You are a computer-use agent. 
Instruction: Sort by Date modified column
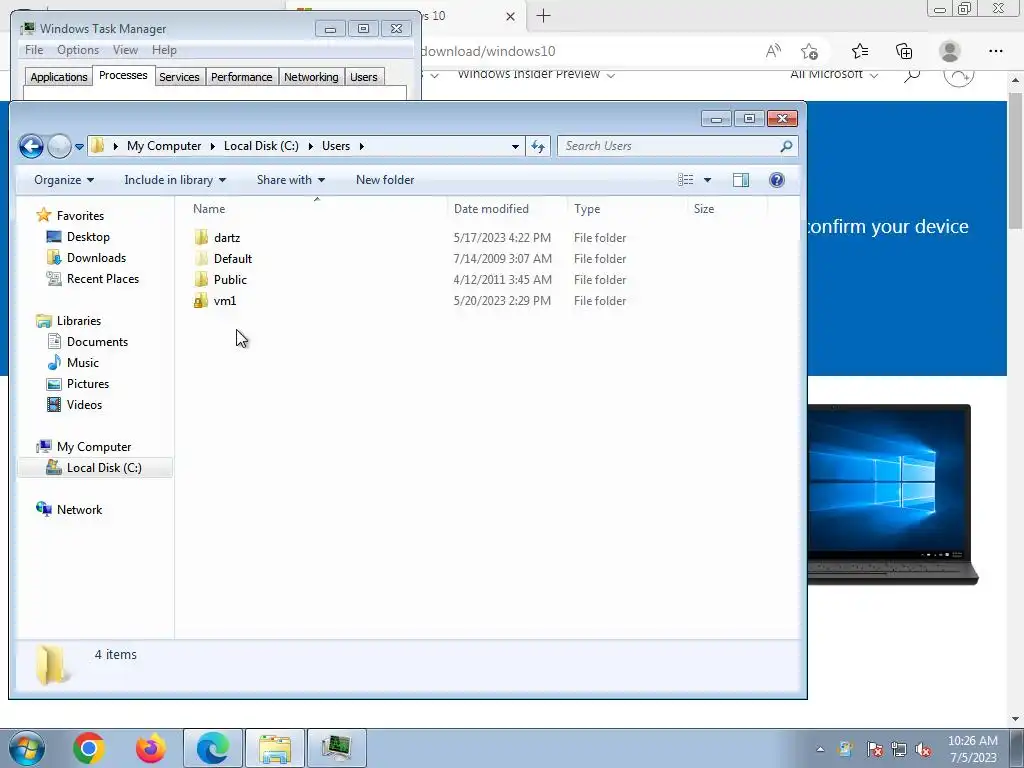pyautogui.click(x=491, y=209)
